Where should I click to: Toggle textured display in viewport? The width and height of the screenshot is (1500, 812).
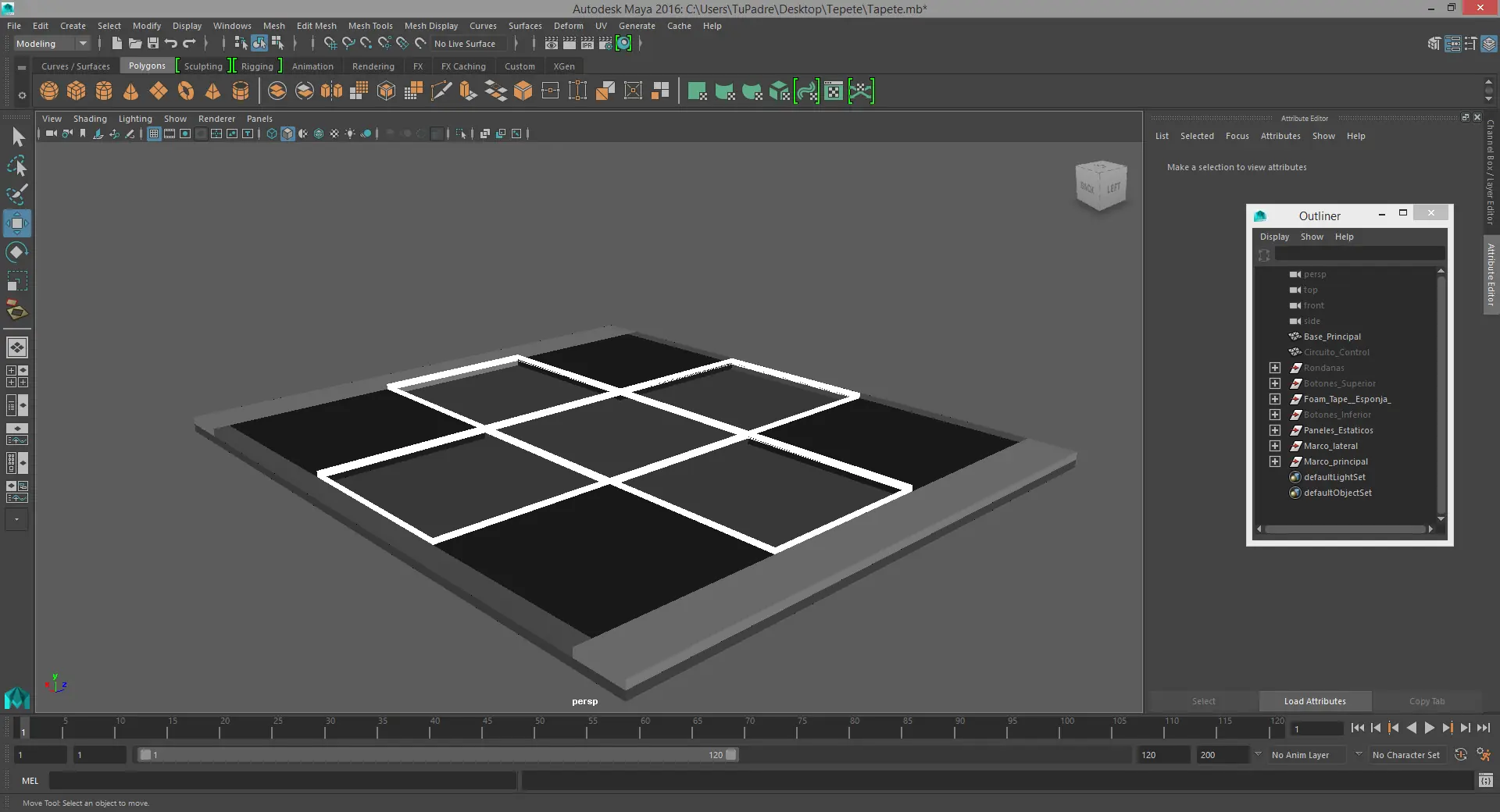(334, 134)
